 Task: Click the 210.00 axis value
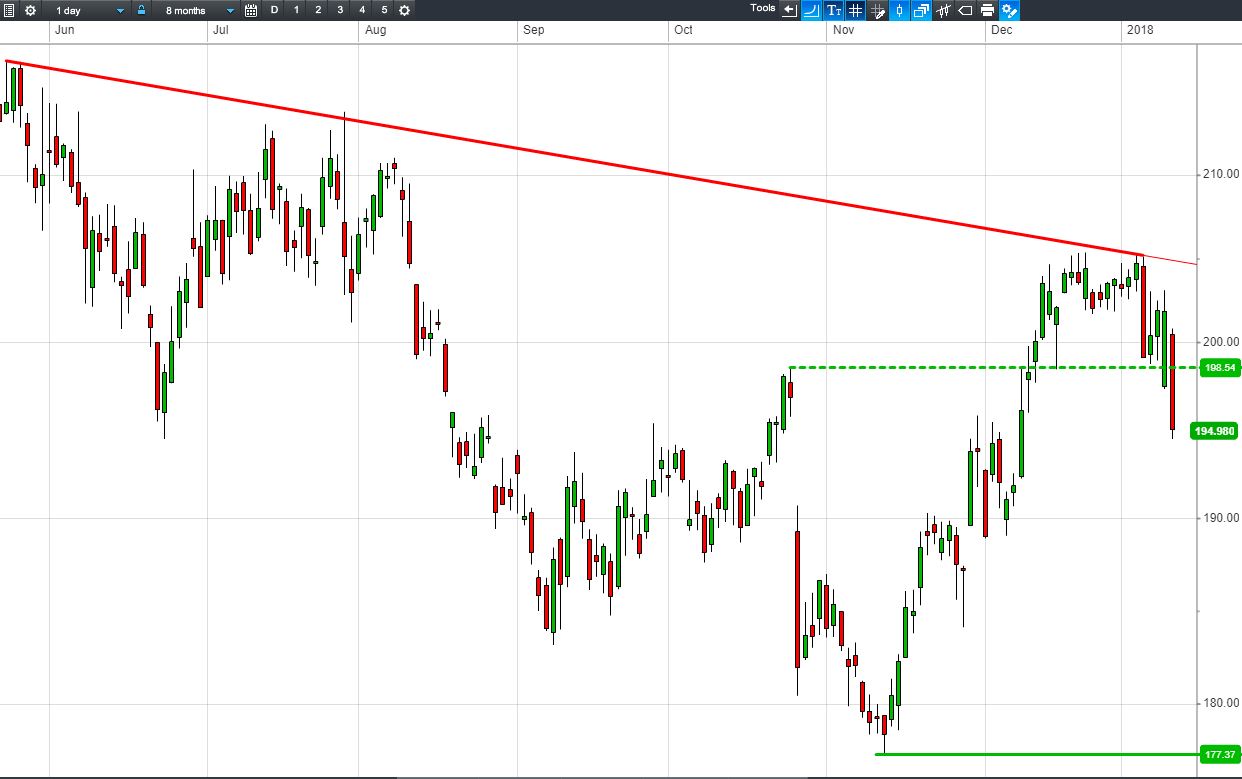coord(1220,175)
